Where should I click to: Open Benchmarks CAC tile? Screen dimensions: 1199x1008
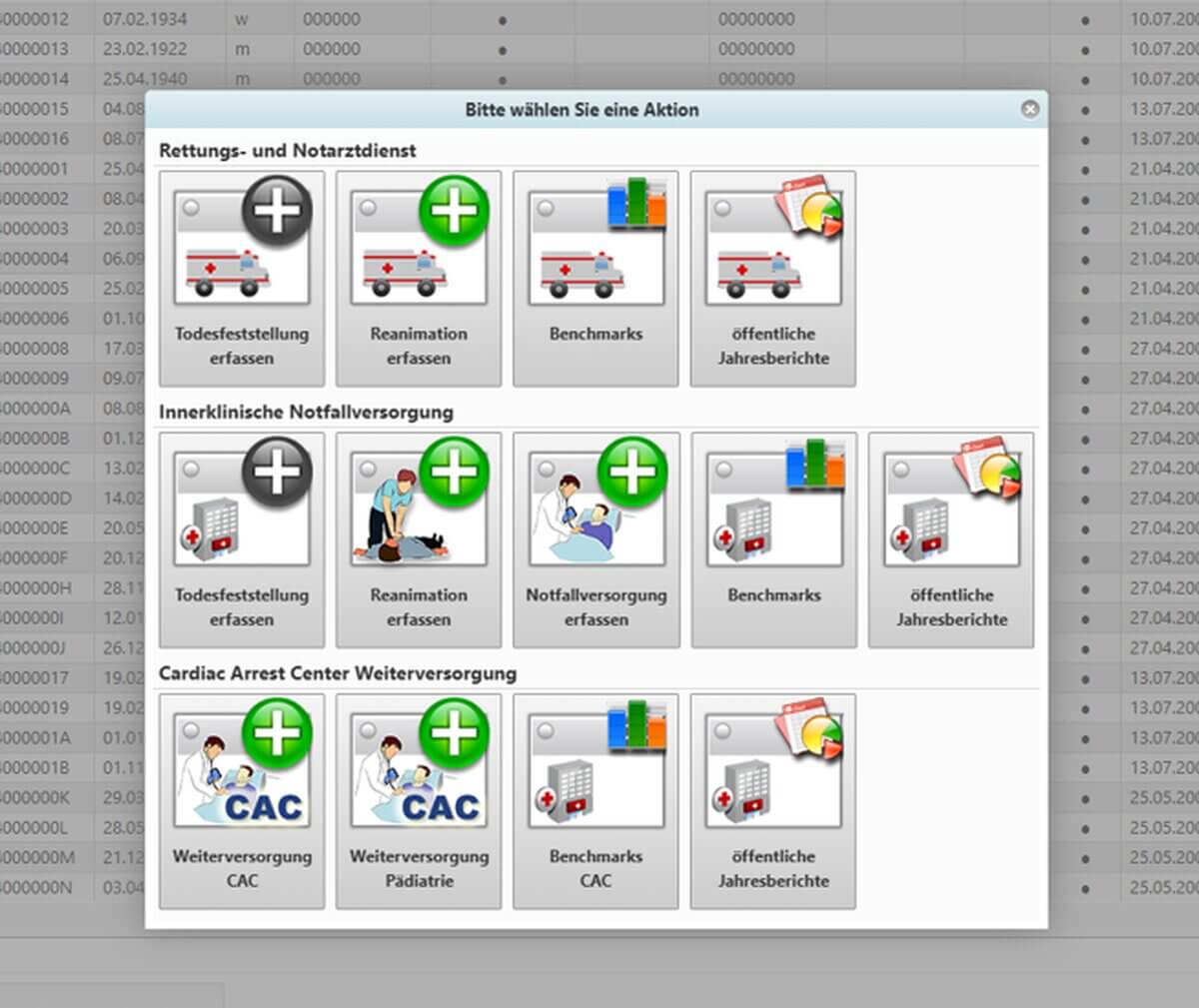point(596,801)
